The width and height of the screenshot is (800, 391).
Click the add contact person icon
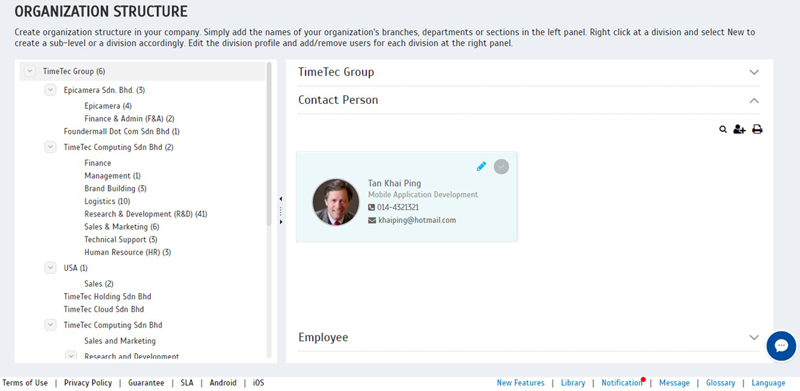pos(739,130)
